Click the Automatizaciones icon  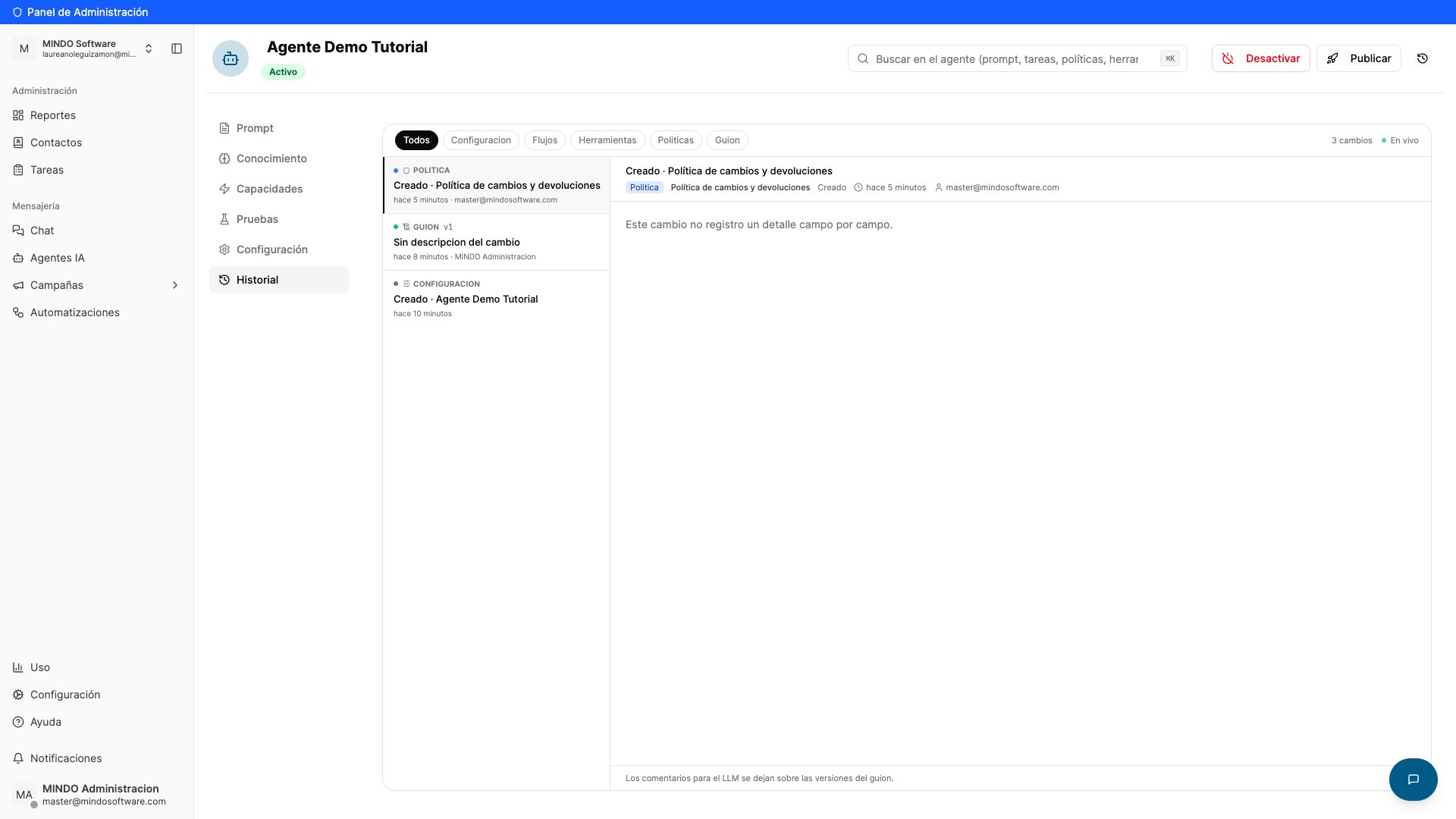point(18,312)
